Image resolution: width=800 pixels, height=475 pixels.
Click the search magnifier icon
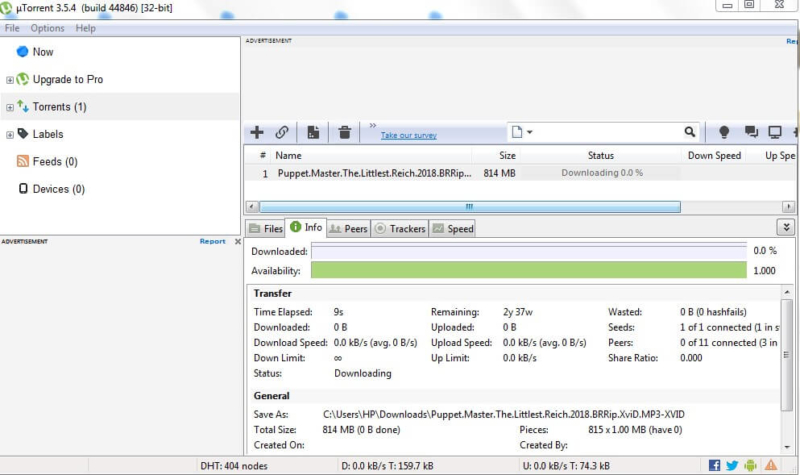[689, 132]
